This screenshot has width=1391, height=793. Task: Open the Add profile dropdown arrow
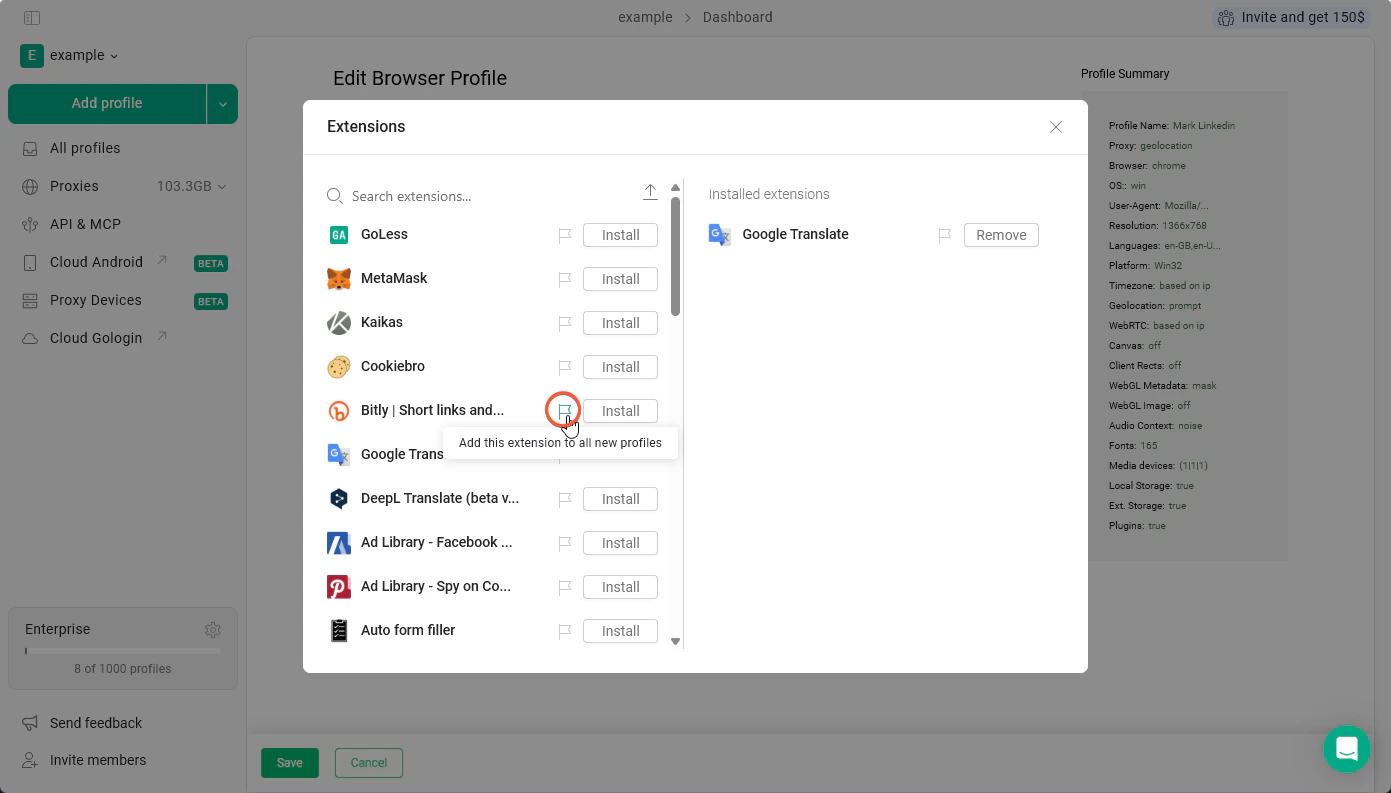pyautogui.click(x=222, y=103)
